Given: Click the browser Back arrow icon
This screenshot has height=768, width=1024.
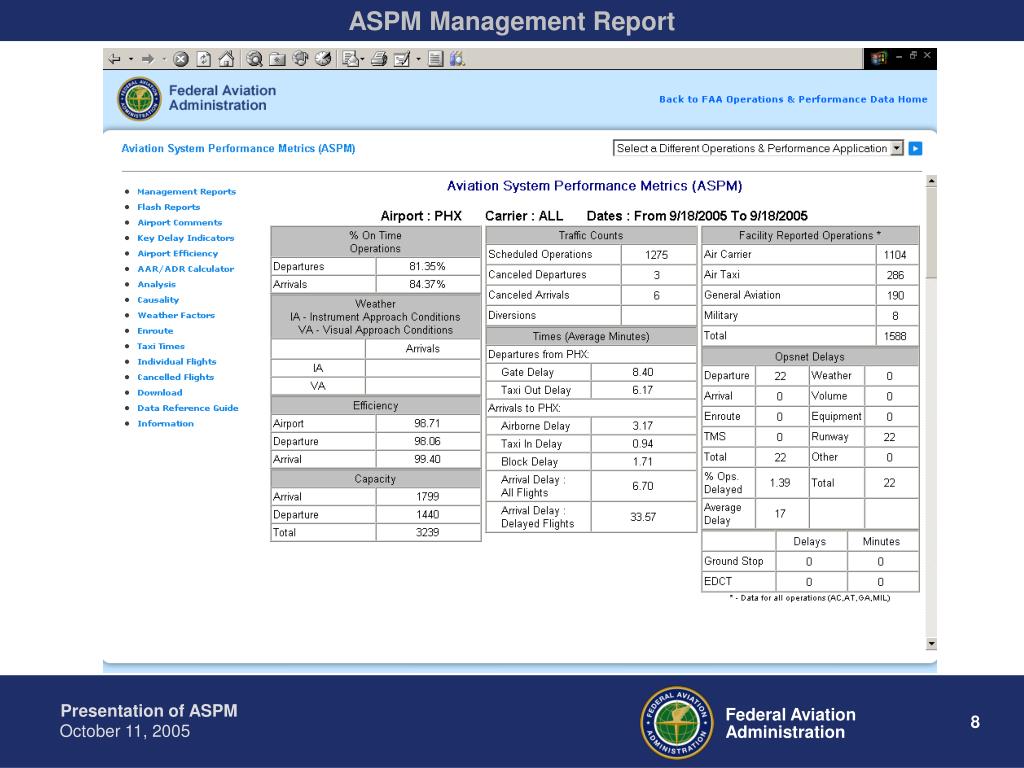Looking at the screenshot, I should [115, 59].
